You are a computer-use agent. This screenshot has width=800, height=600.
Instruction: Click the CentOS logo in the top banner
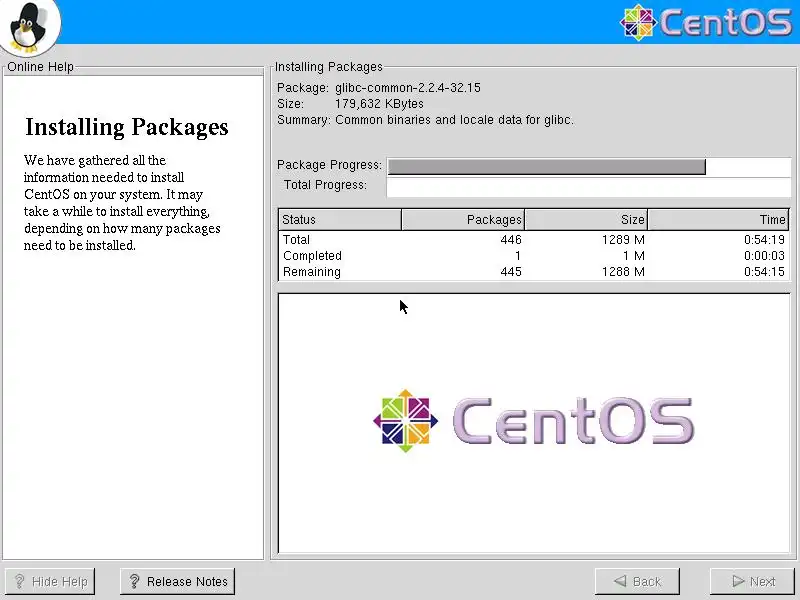[x=706, y=22]
